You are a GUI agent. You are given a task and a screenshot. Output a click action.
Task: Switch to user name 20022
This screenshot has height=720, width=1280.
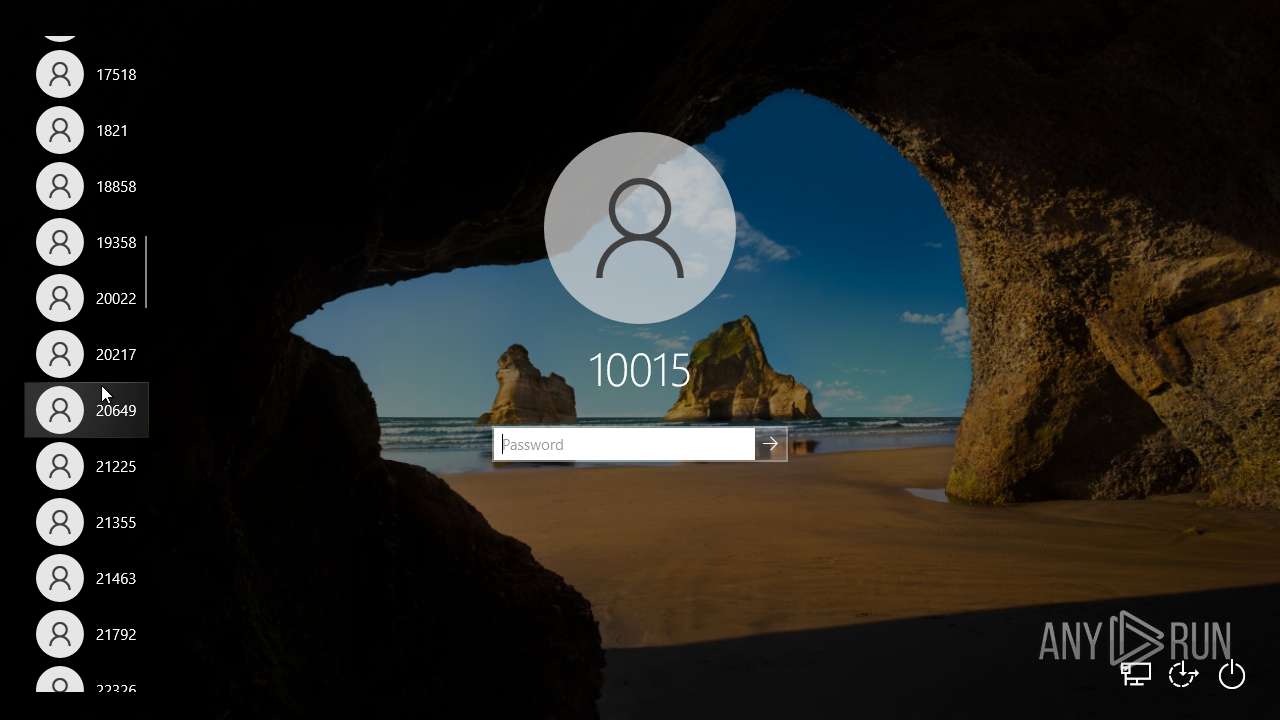[x=116, y=299]
